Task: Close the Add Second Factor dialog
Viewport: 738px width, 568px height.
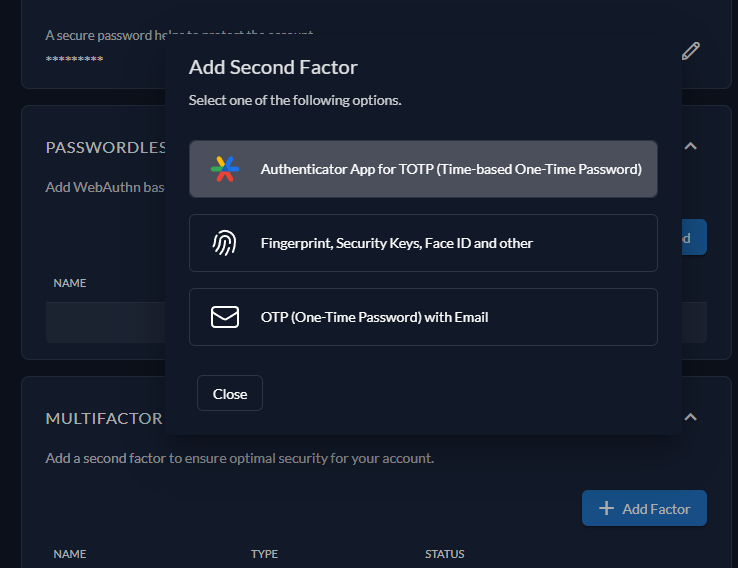Action: 229,394
